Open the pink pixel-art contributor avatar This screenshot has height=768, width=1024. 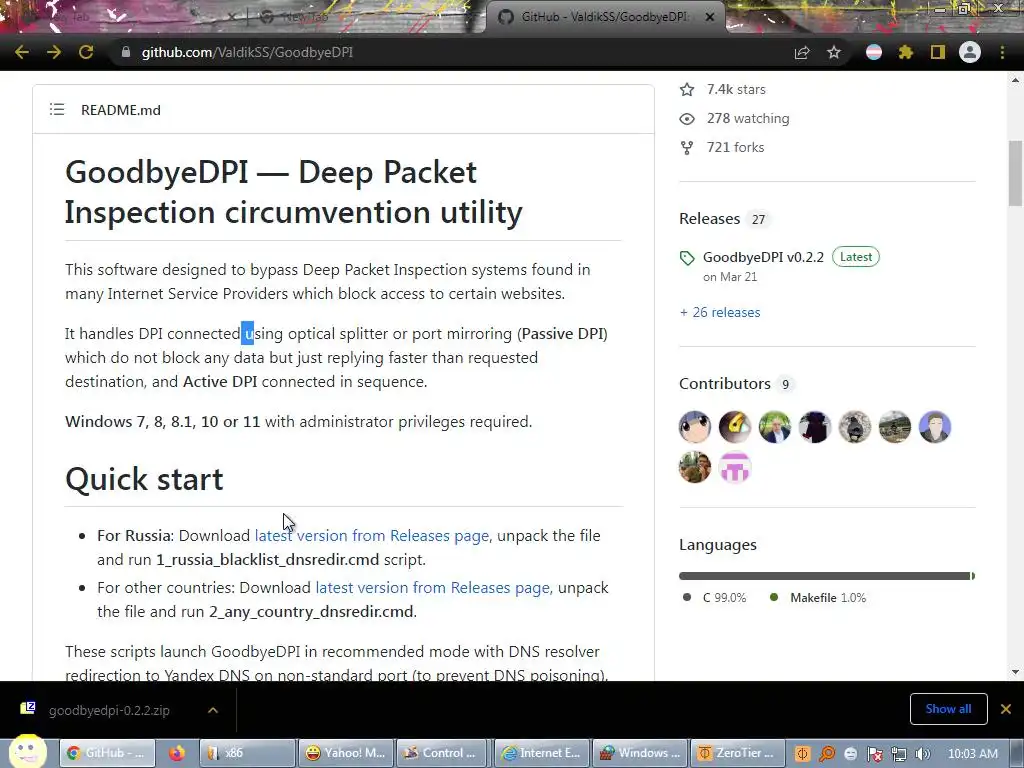pyautogui.click(x=735, y=468)
